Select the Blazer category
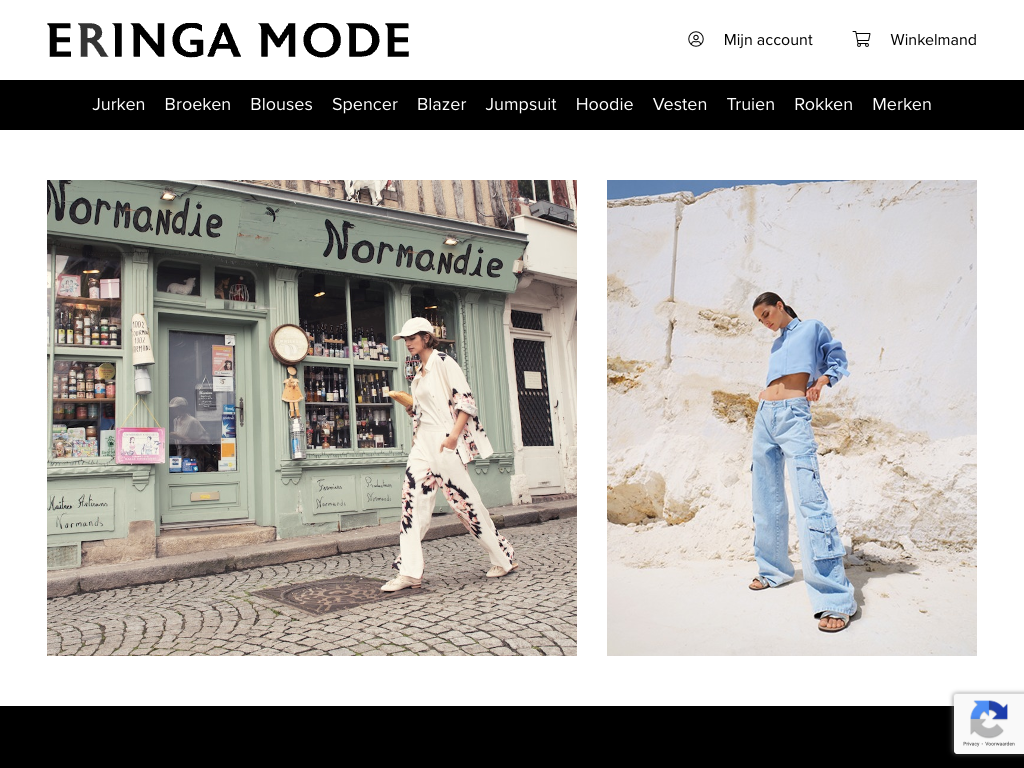The image size is (1024, 768). [441, 104]
